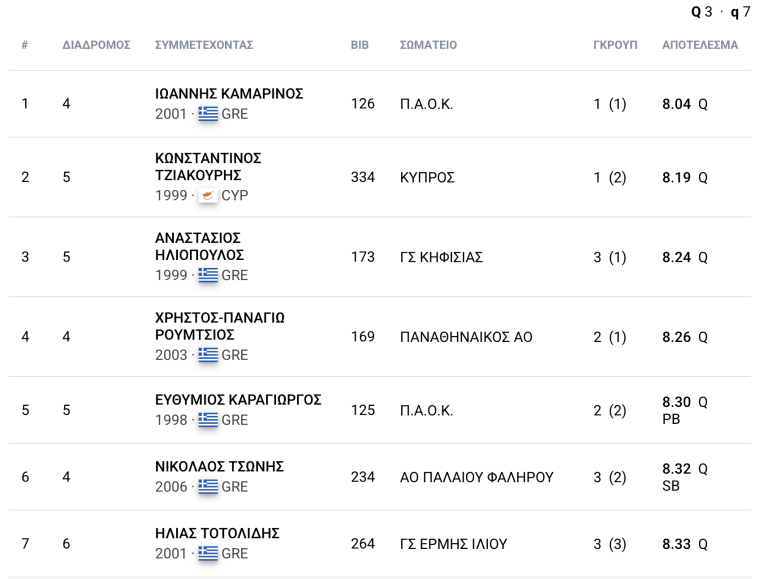Select athlete name ΝΙΚΟΛΑΟΣ ΤΣΩΝΗΣ

[219, 467]
